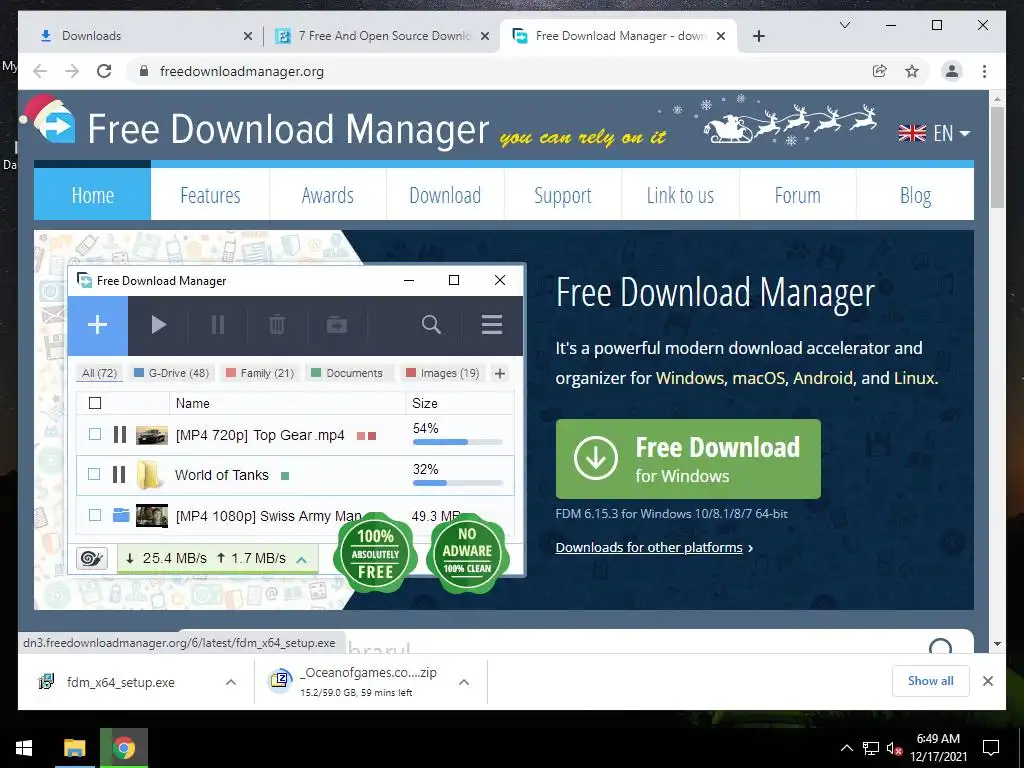
Task: Click the Oceanofgames zip download icon
Action: 281,680
